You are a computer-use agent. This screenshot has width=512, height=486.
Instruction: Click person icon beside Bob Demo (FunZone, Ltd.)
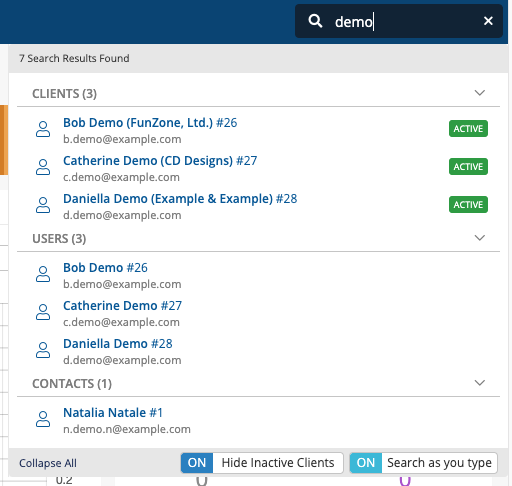point(43,129)
